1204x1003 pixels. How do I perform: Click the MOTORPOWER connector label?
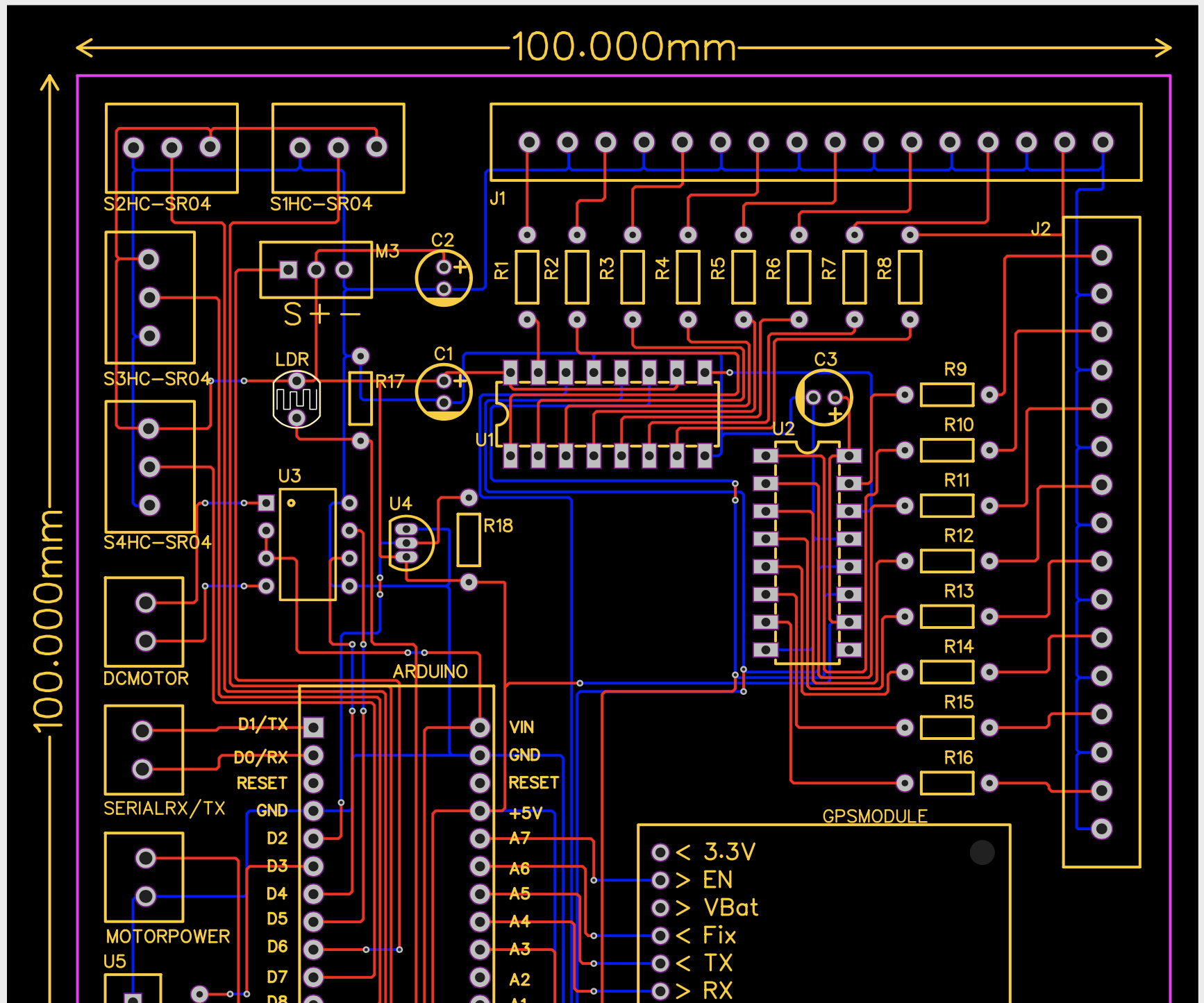click(x=167, y=936)
